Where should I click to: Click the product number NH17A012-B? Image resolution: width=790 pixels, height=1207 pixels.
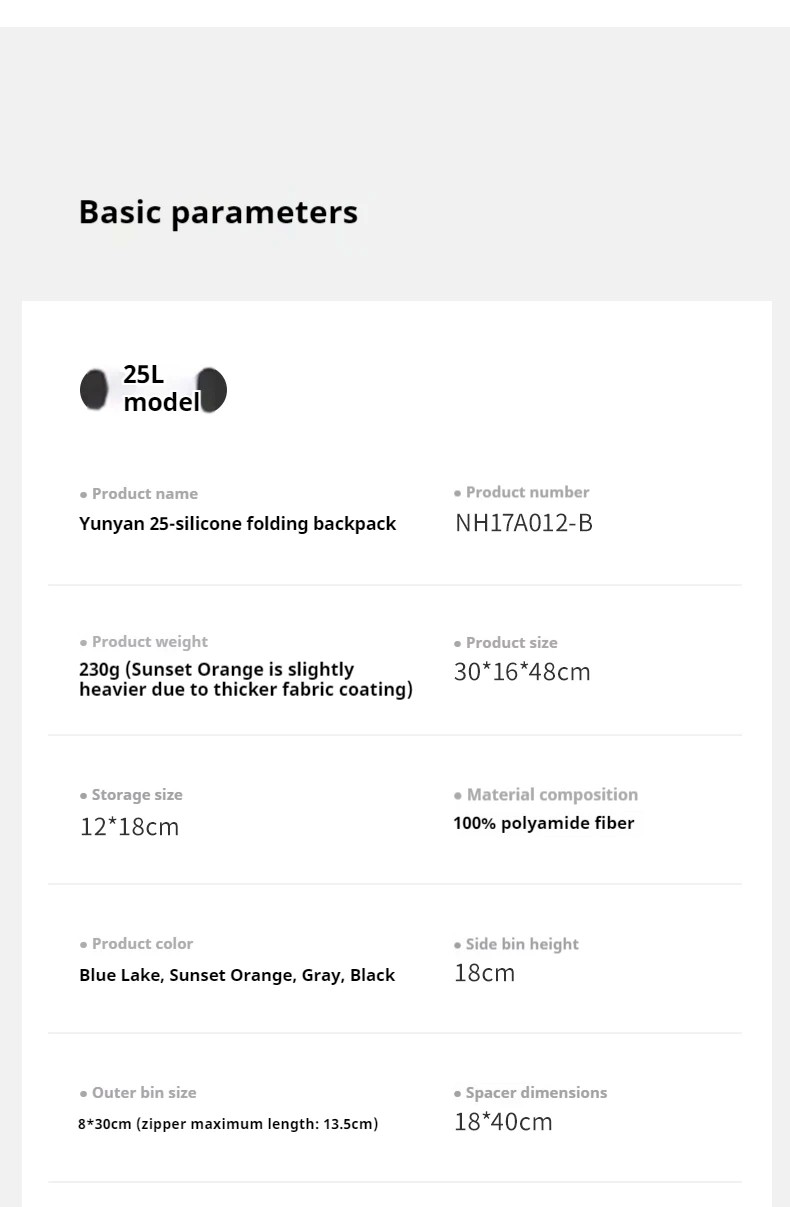[x=524, y=523]
